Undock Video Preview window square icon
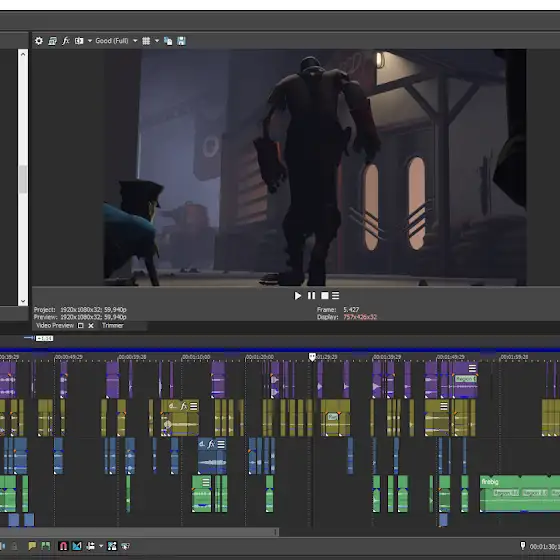The height and width of the screenshot is (560, 560). point(81,326)
